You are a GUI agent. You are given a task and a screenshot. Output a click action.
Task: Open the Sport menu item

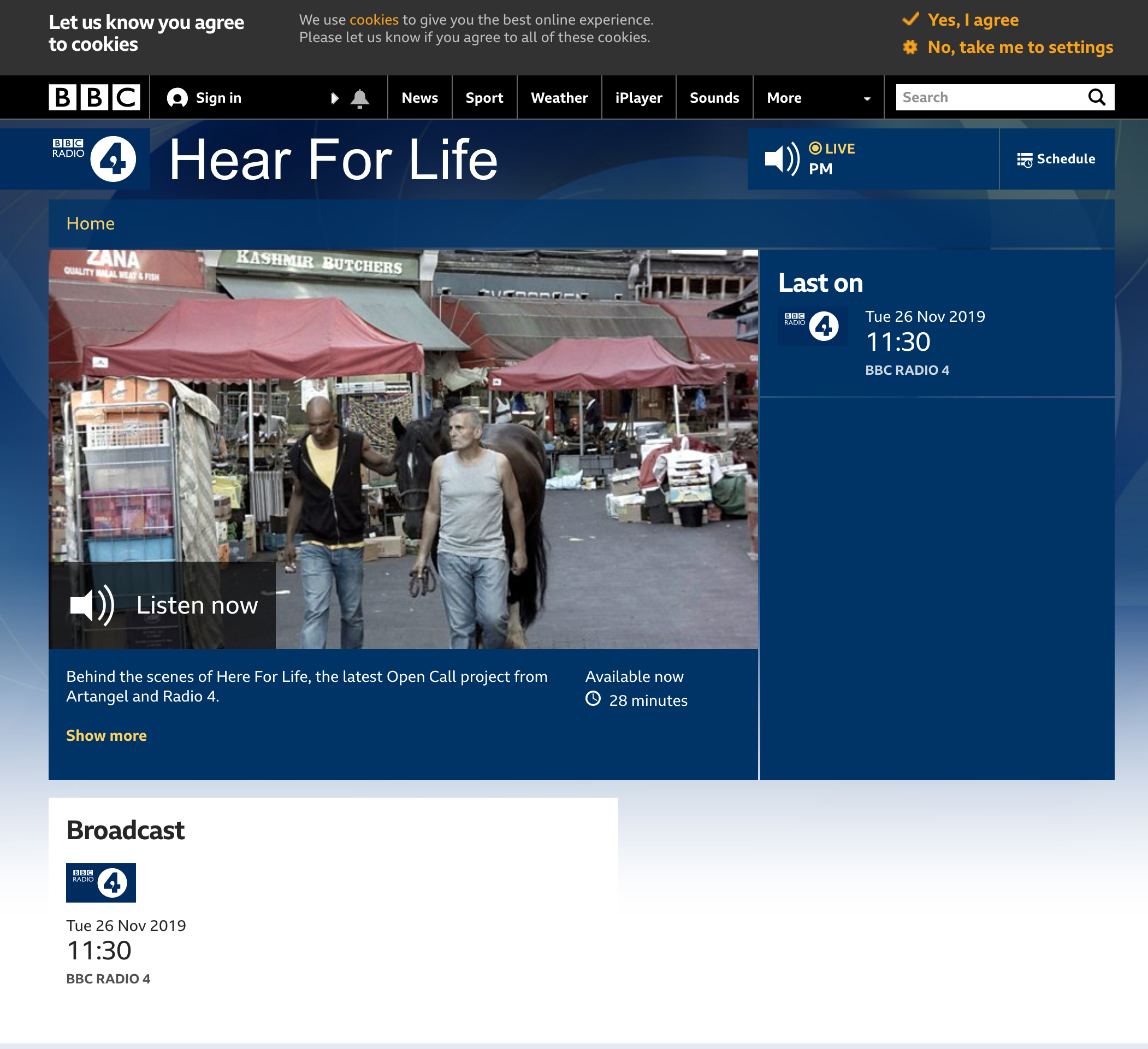(484, 98)
